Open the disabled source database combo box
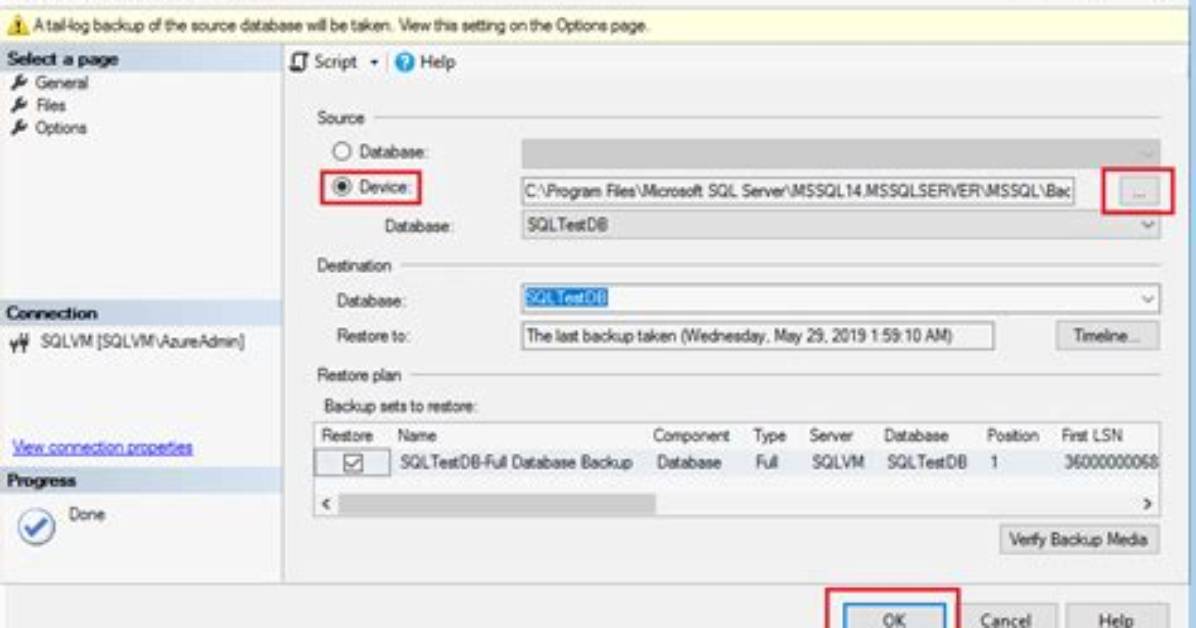Screen dimensions: 1196x628 [840, 153]
